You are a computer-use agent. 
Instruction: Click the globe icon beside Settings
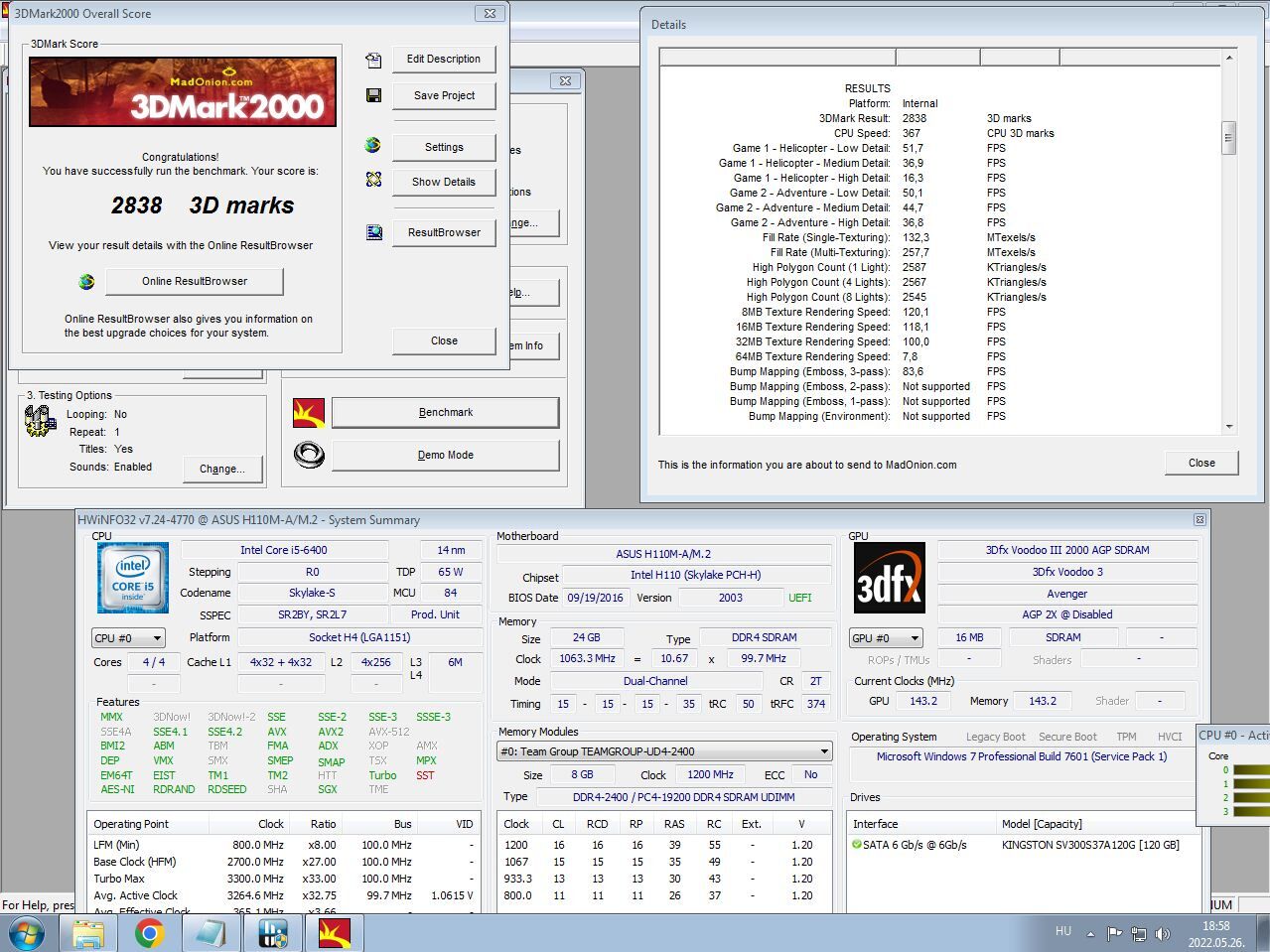373,145
